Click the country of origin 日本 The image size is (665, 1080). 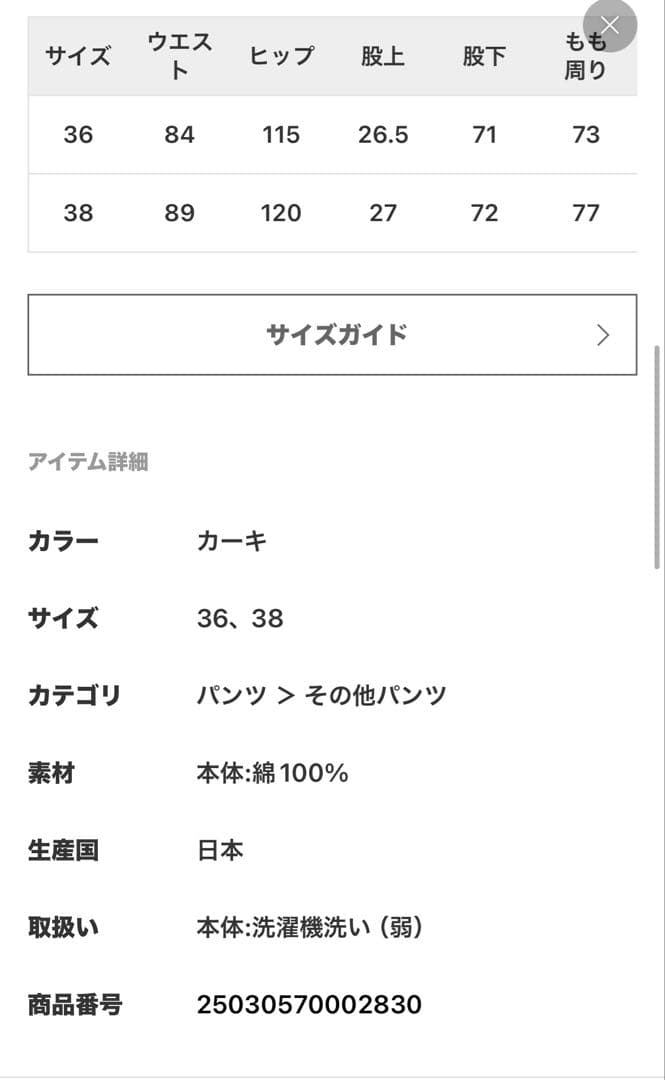220,851
